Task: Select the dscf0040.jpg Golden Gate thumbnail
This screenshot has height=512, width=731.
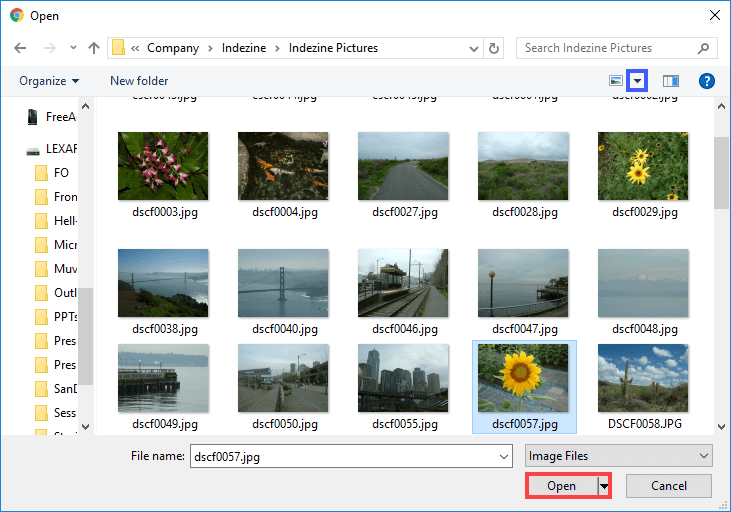Action: coord(283,283)
